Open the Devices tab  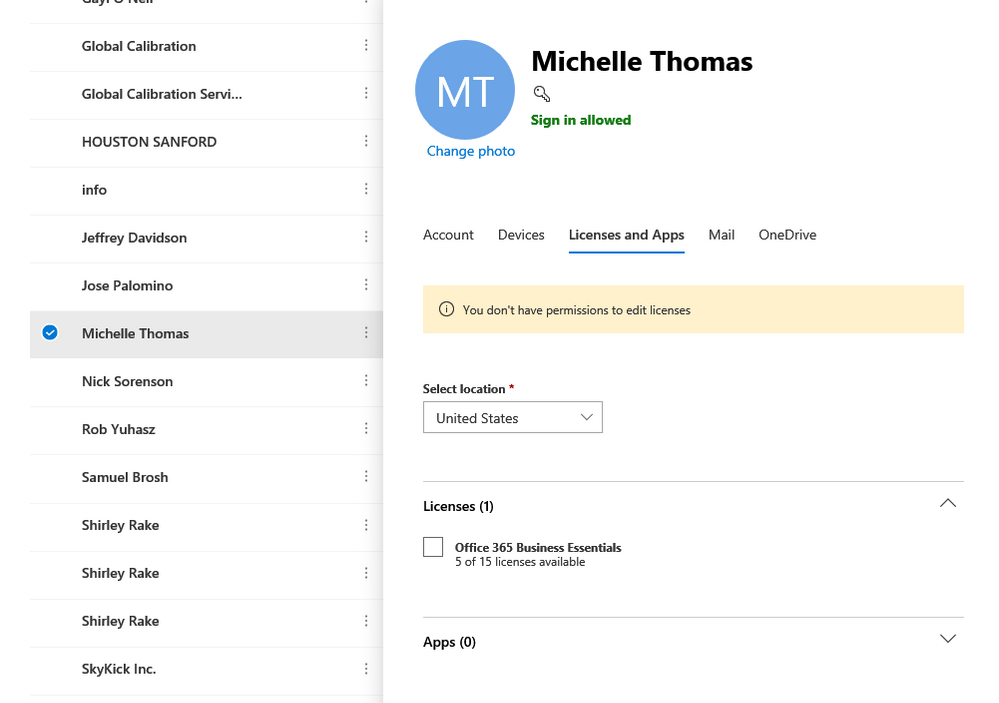(x=521, y=235)
